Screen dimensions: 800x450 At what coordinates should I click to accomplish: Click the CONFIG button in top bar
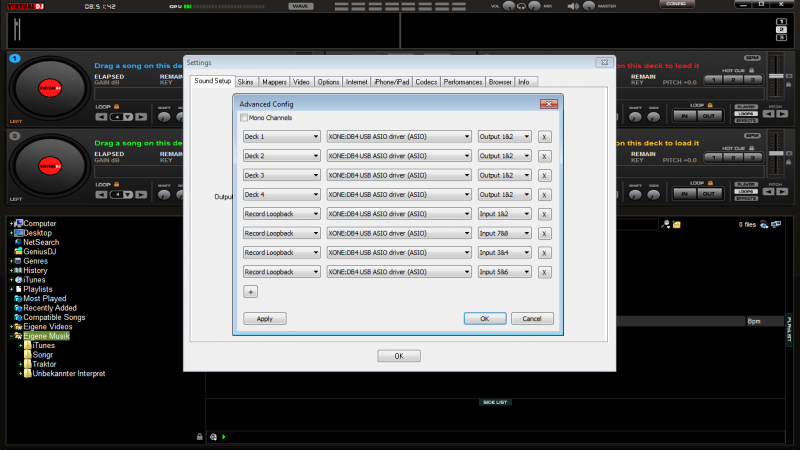tap(676, 4)
